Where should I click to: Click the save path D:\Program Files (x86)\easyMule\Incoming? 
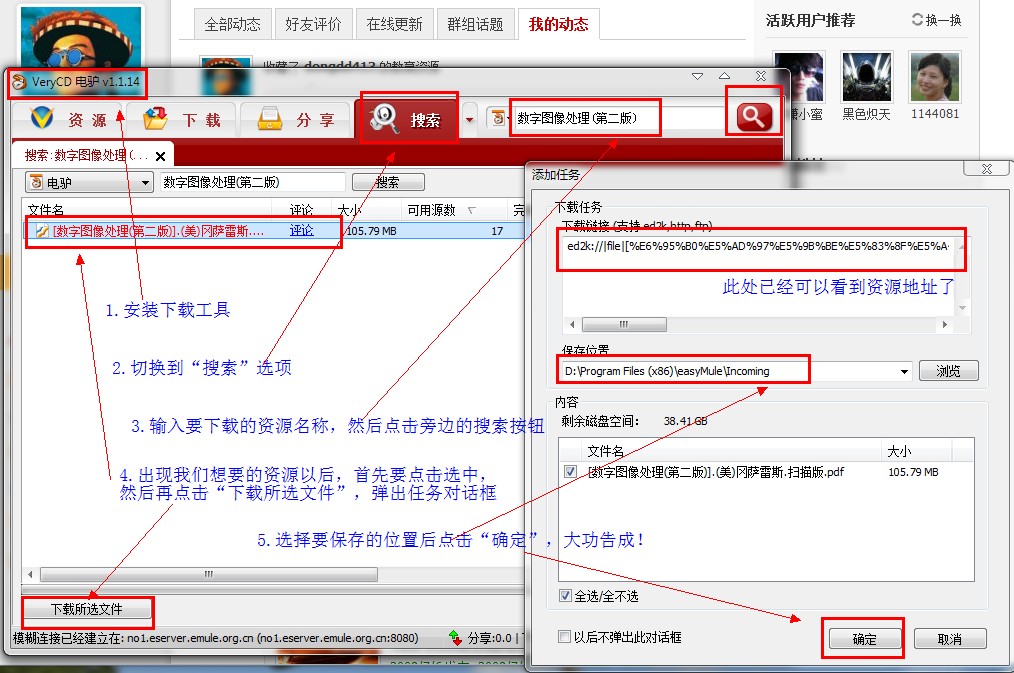[667, 371]
